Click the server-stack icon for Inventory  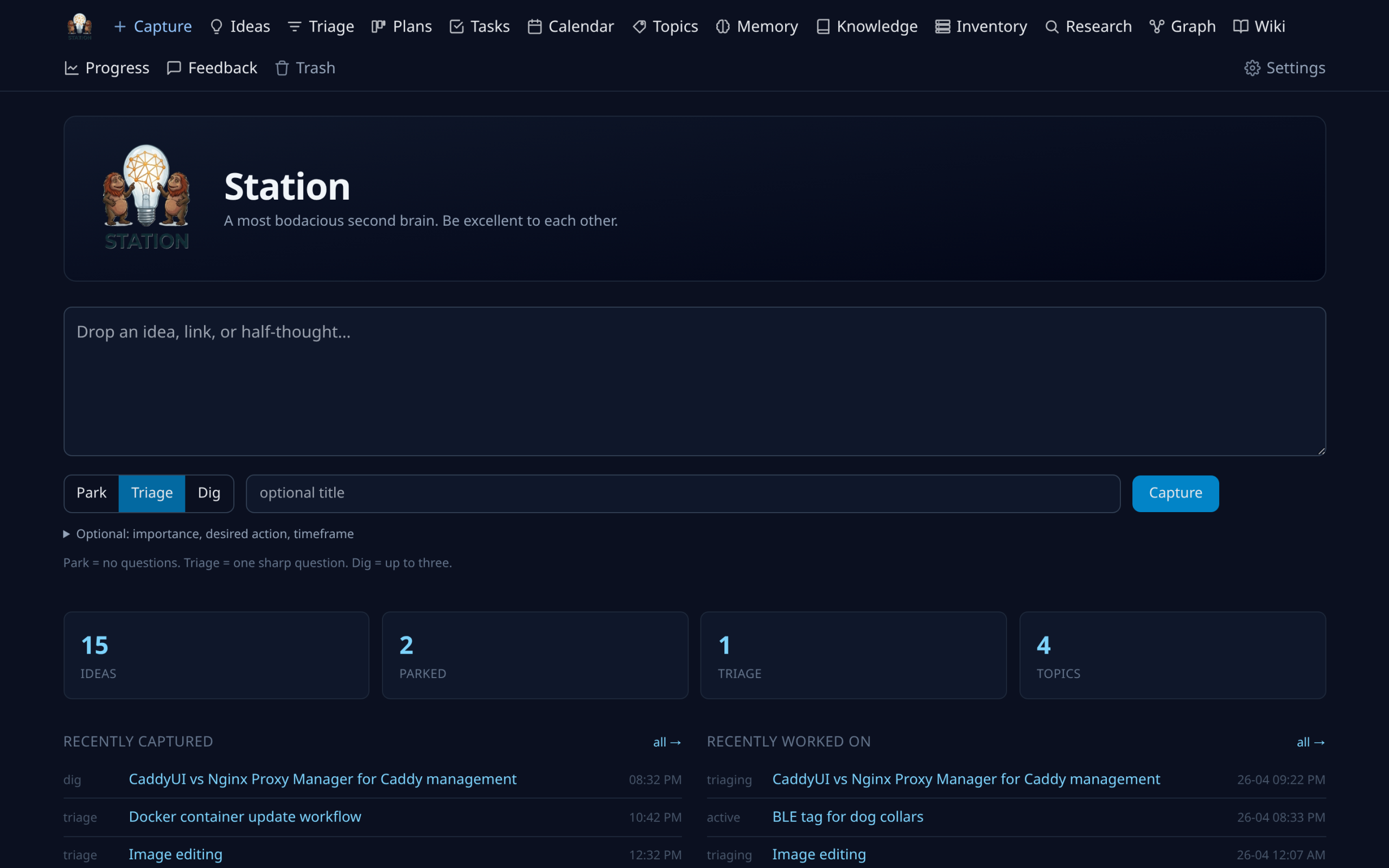click(942, 27)
